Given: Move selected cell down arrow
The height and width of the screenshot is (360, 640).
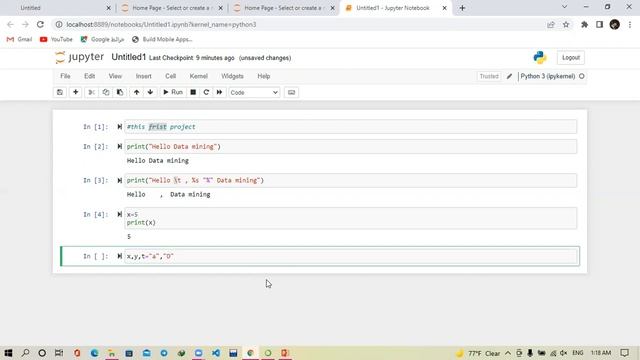Looking at the screenshot, I should coord(150,92).
